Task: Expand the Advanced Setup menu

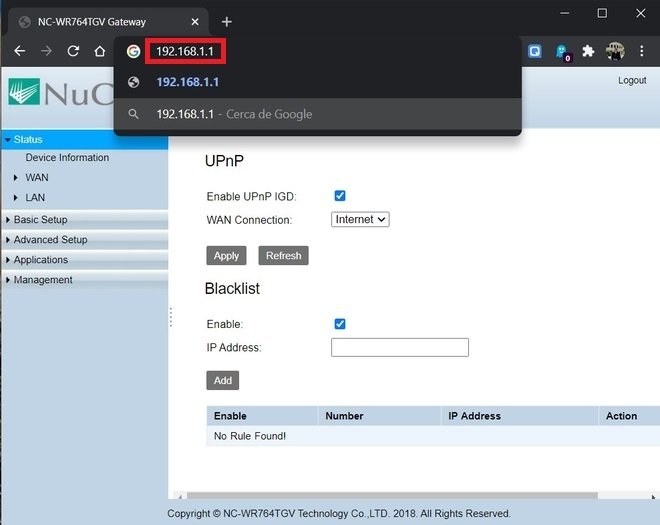Action: pyautogui.click(x=84, y=240)
